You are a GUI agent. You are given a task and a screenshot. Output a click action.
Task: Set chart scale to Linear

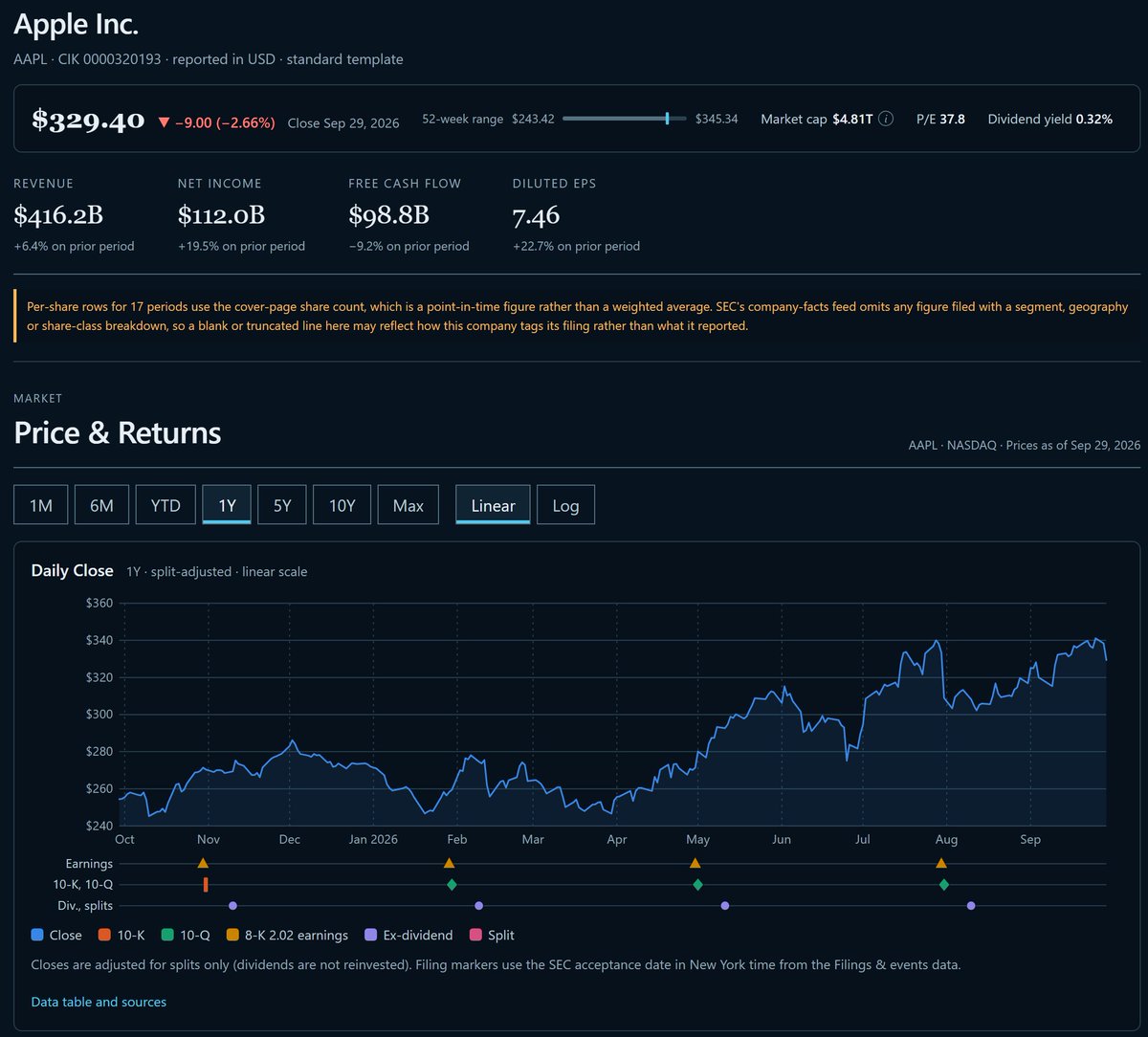493,505
